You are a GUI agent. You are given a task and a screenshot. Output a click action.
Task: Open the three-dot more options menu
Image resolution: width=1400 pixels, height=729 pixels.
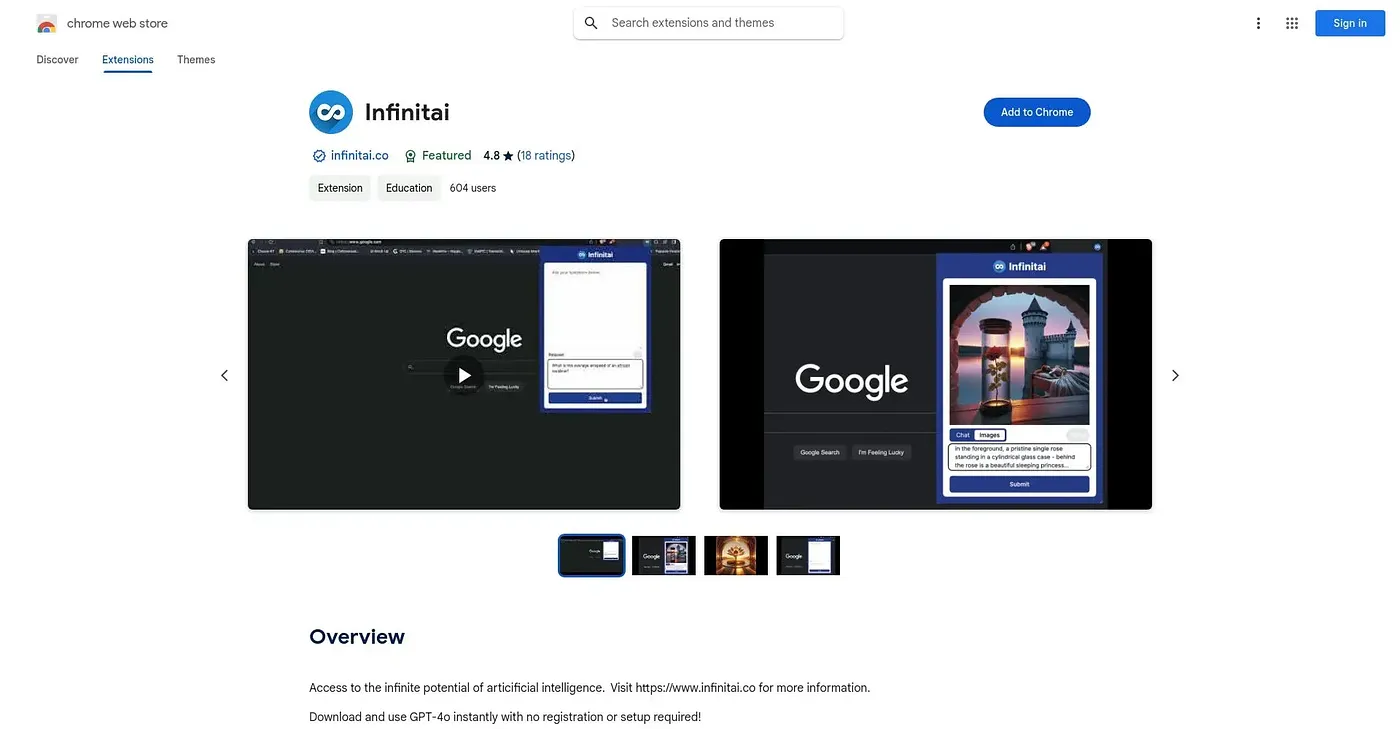pos(1258,23)
